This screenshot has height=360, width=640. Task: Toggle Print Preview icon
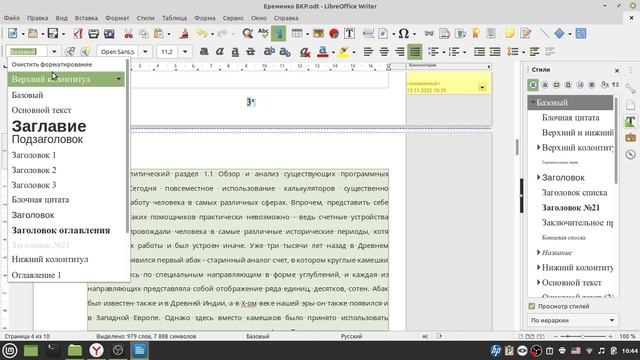pyautogui.click(x=109, y=33)
